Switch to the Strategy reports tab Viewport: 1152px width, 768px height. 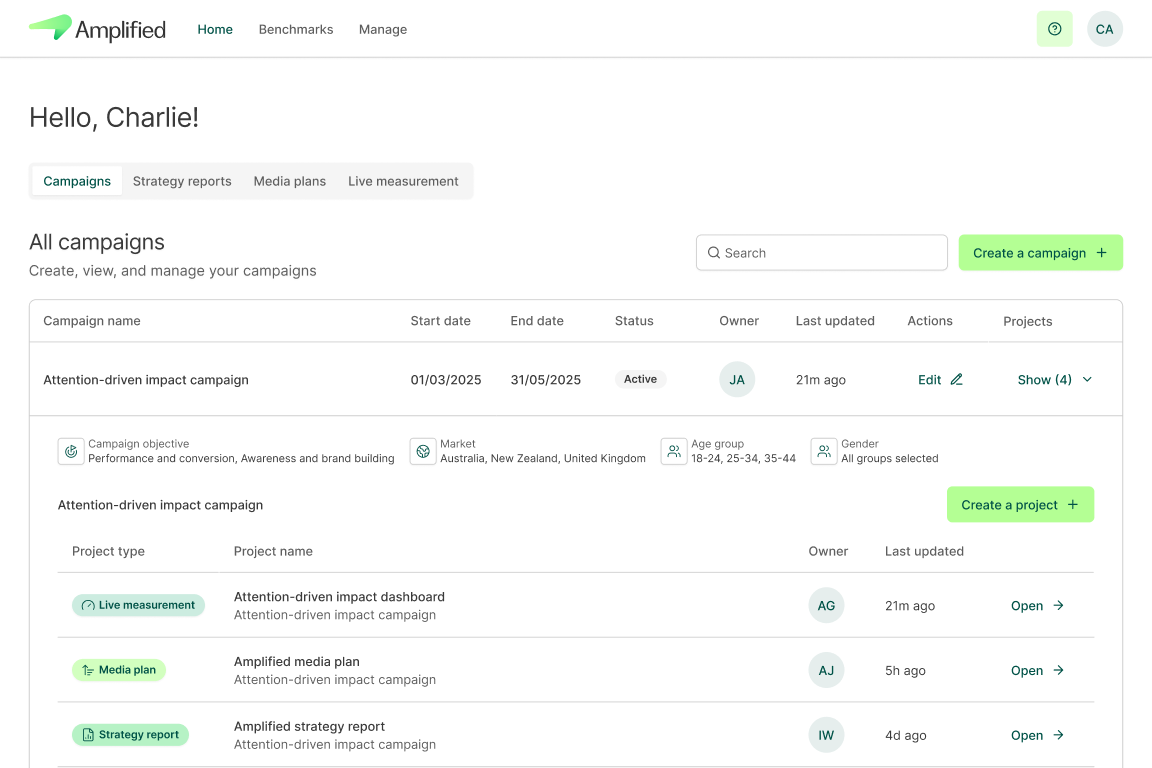182,181
